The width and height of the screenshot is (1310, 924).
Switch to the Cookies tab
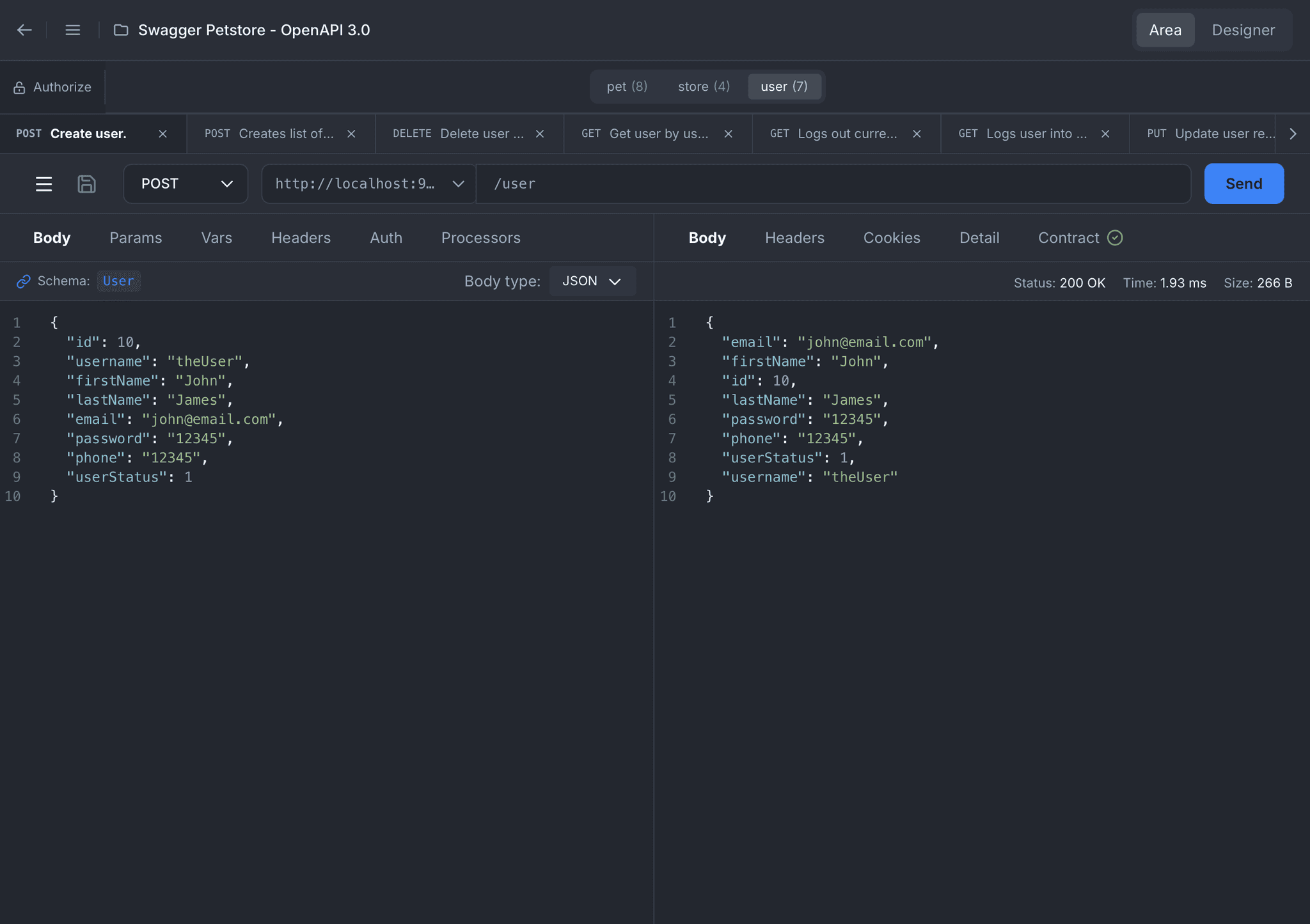tap(892, 238)
